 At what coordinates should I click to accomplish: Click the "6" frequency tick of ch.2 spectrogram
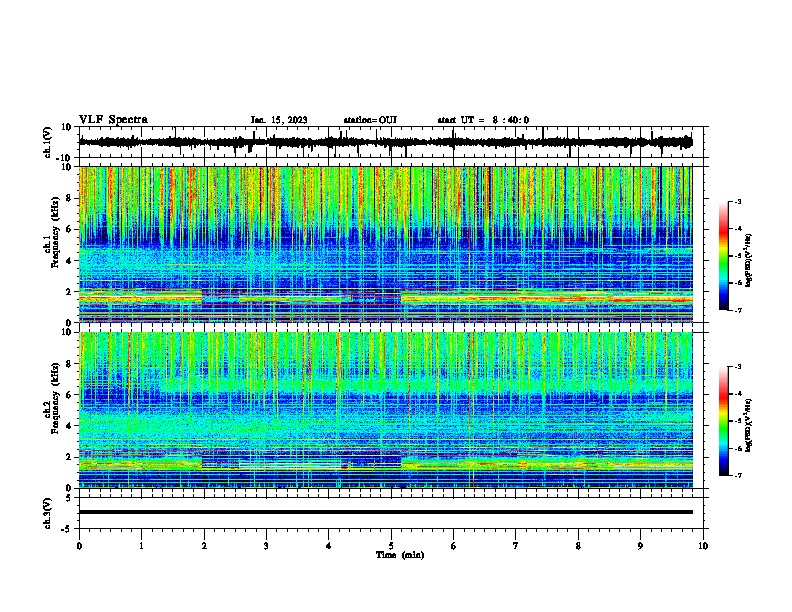point(69,395)
